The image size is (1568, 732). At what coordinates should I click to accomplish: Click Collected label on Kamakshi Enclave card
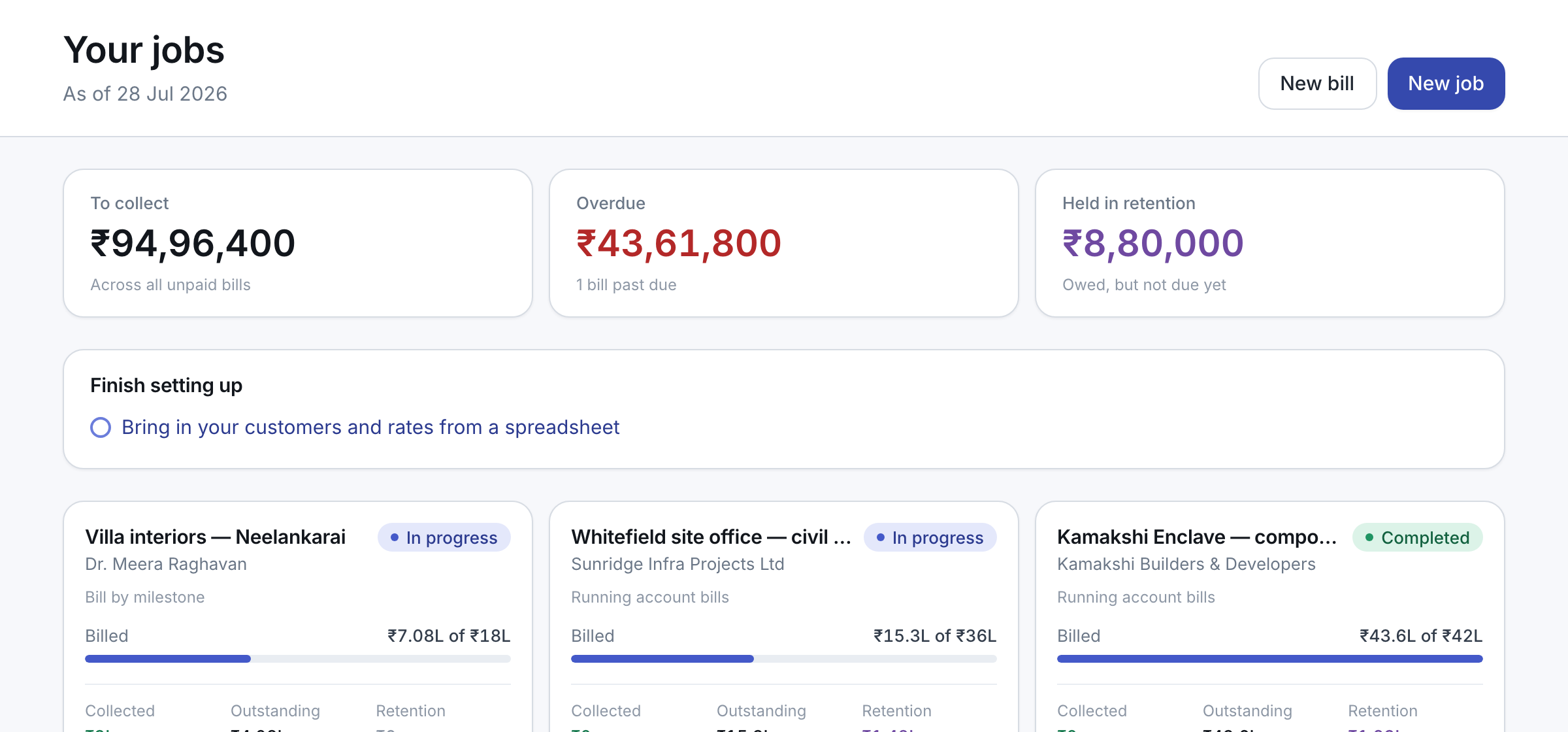(x=1092, y=711)
